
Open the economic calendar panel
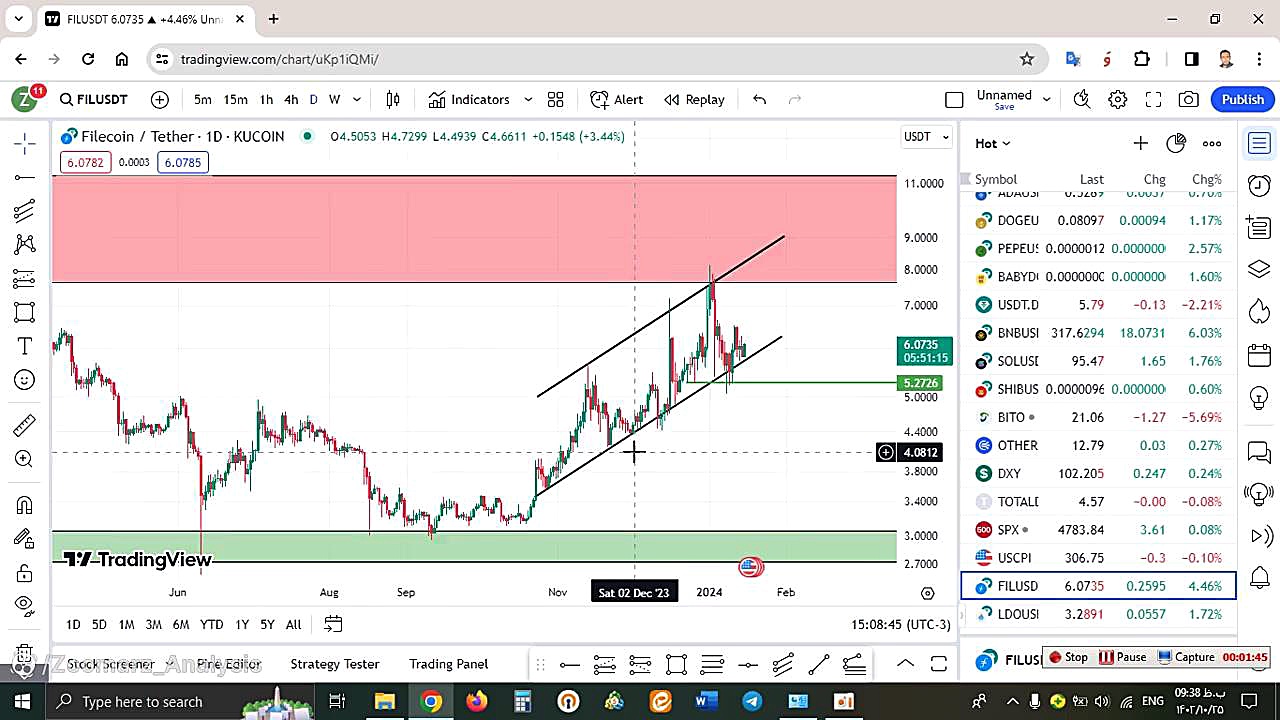click(x=1259, y=355)
